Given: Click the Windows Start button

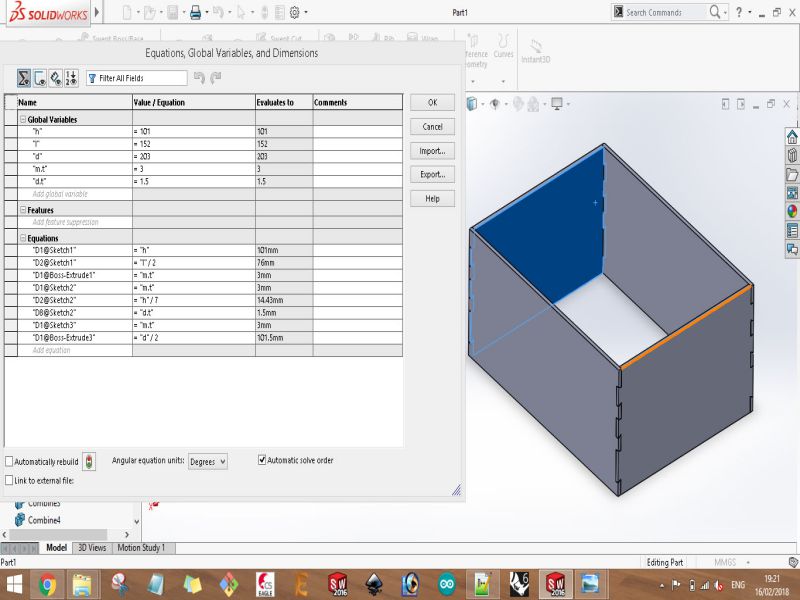Looking at the screenshot, I should coord(14,584).
